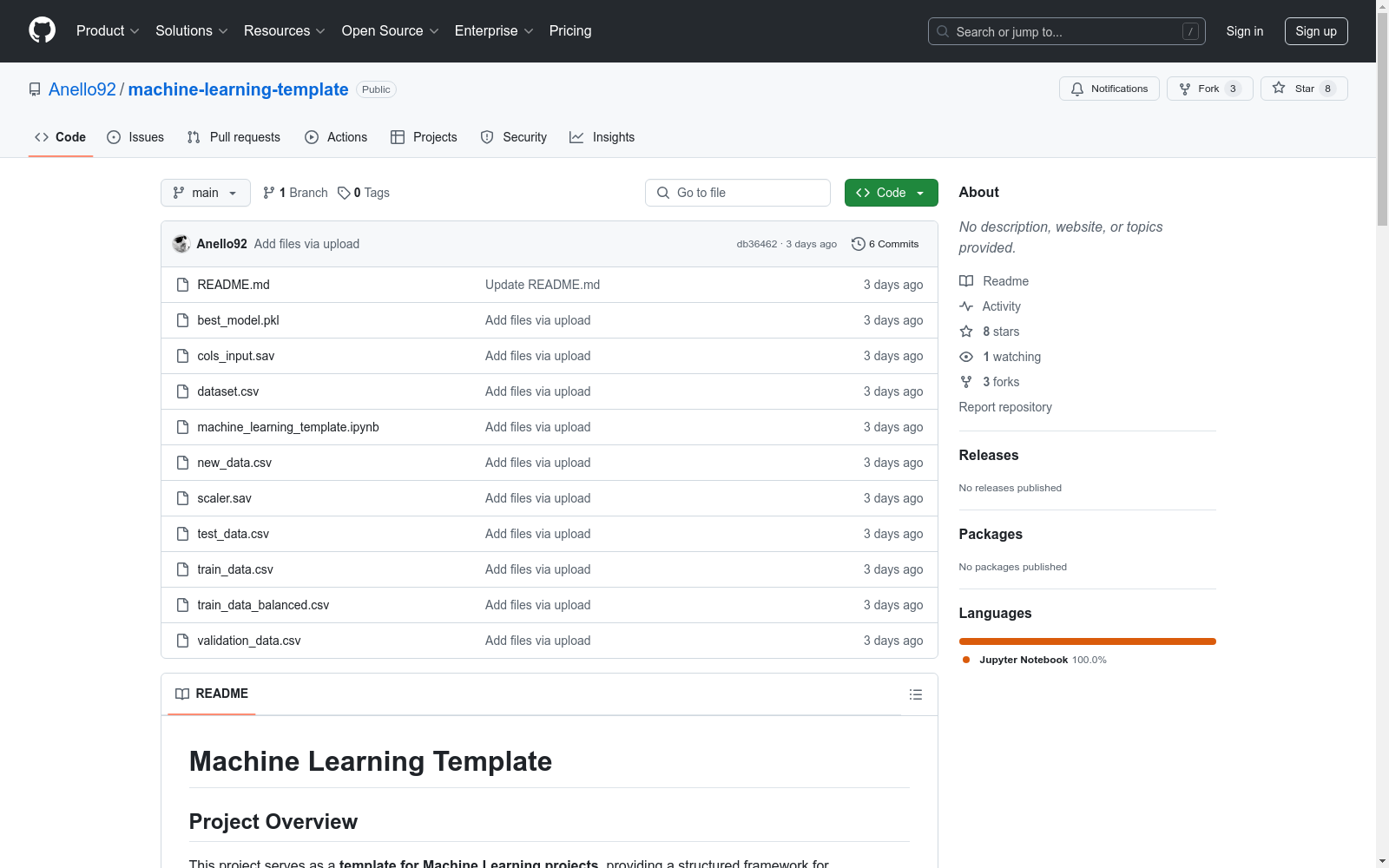Image resolution: width=1389 pixels, height=868 pixels.
Task: Click the file icon beside new_data.csv
Action: click(182, 463)
